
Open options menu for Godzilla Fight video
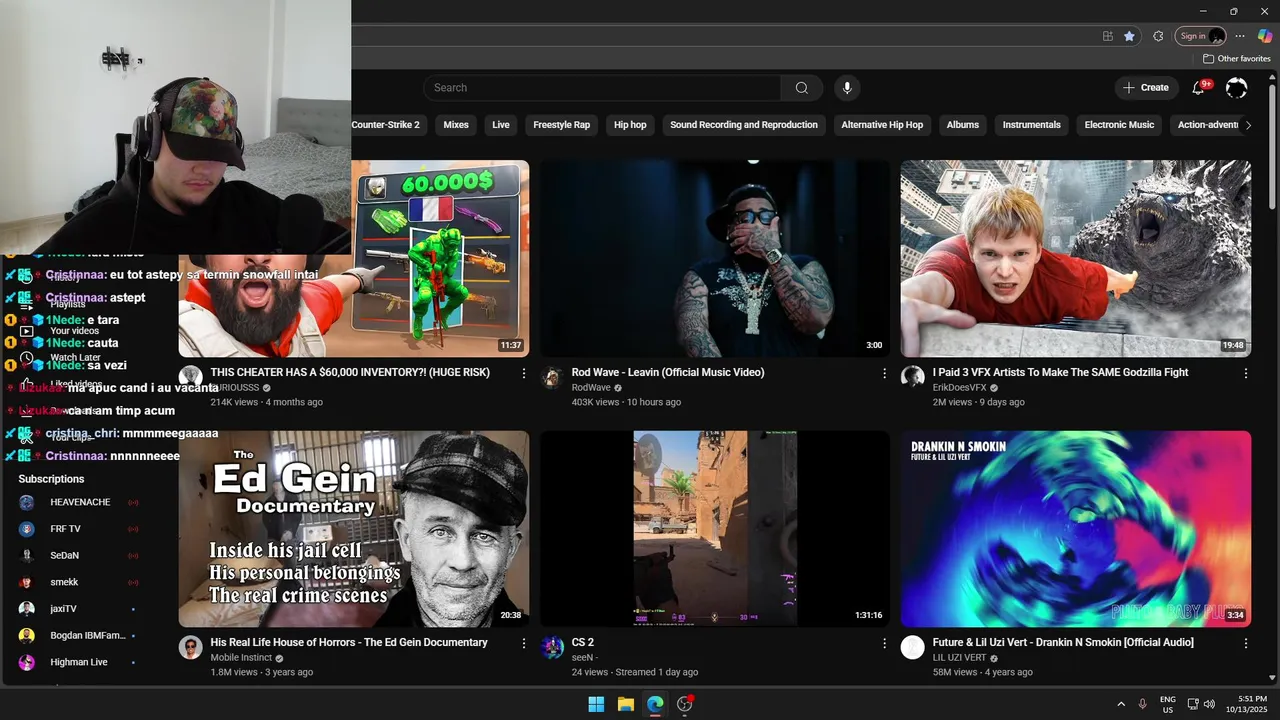coord(1246,373)
